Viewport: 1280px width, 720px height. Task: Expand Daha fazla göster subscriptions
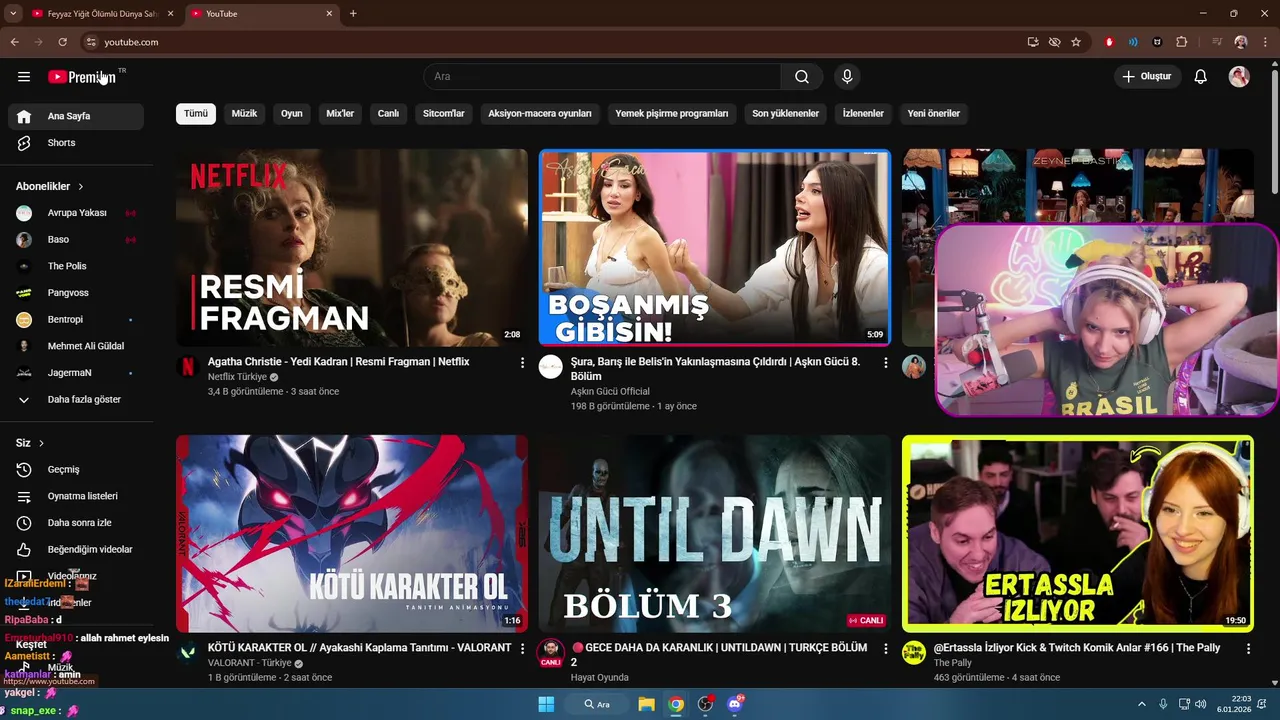pos(76,400)
